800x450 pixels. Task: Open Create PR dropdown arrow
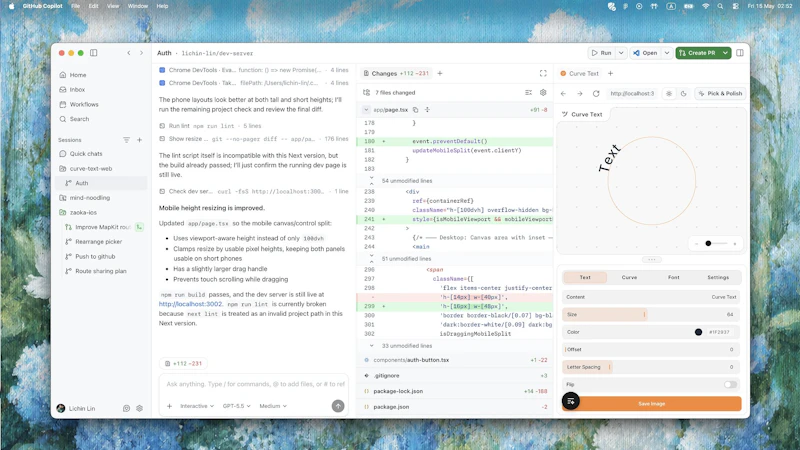tap(725, 53)
